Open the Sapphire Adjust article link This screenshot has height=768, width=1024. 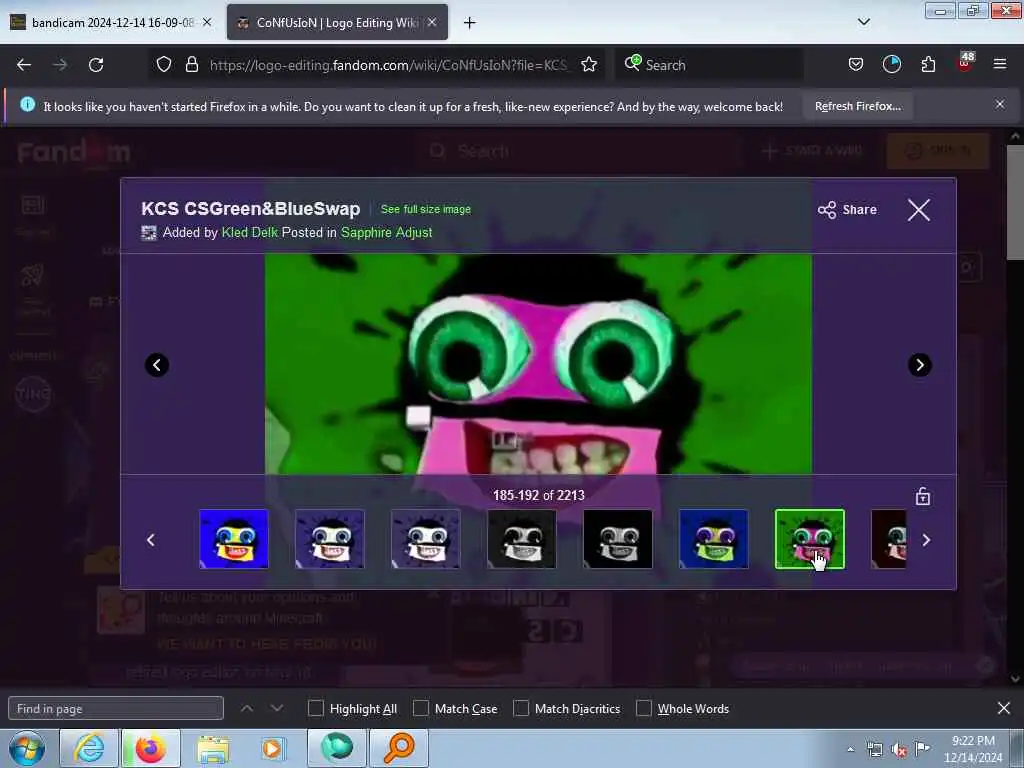[387, 232]
